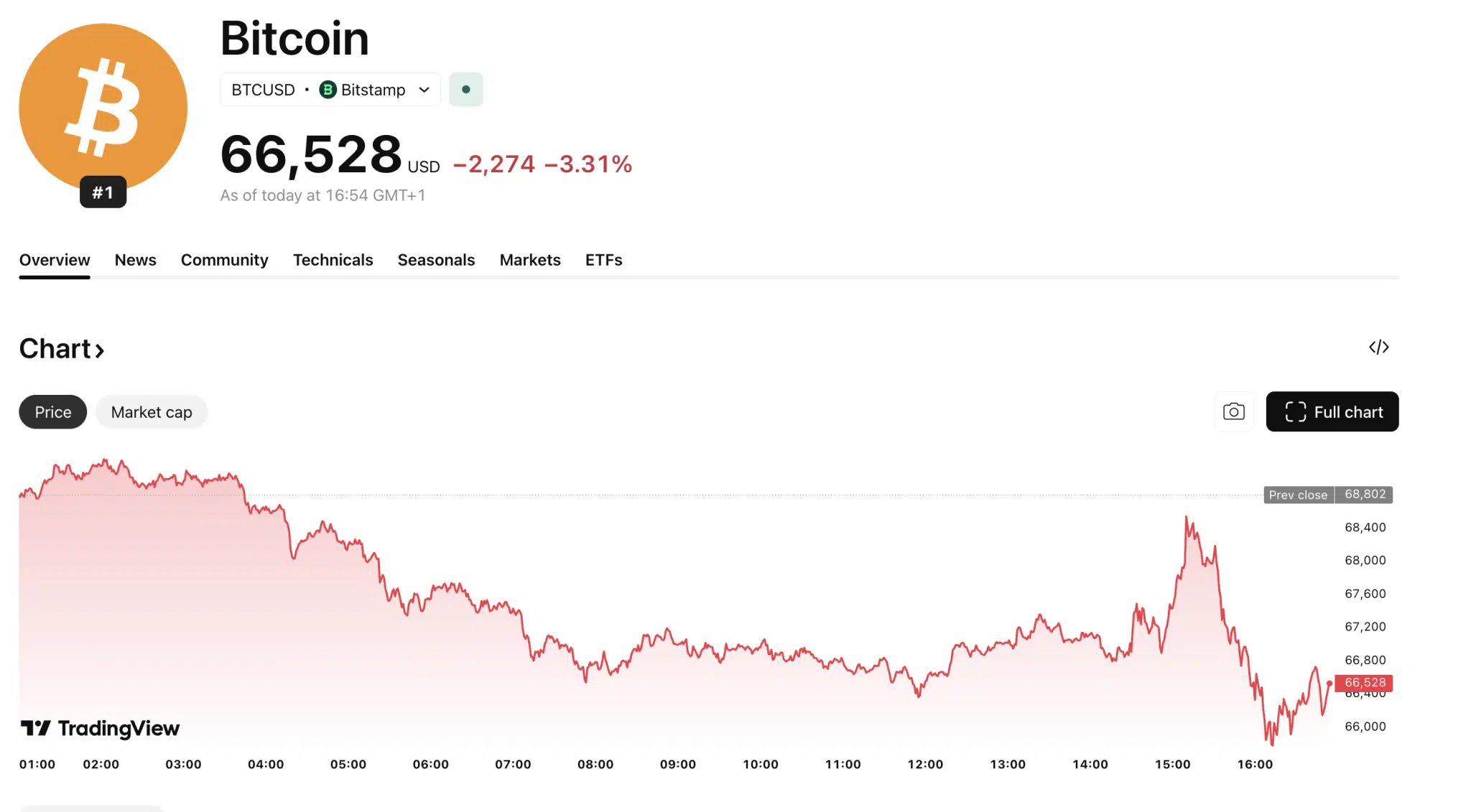Open the Technicals tab
This screenshot has height=812, width=1471.
tap(333, 260)
